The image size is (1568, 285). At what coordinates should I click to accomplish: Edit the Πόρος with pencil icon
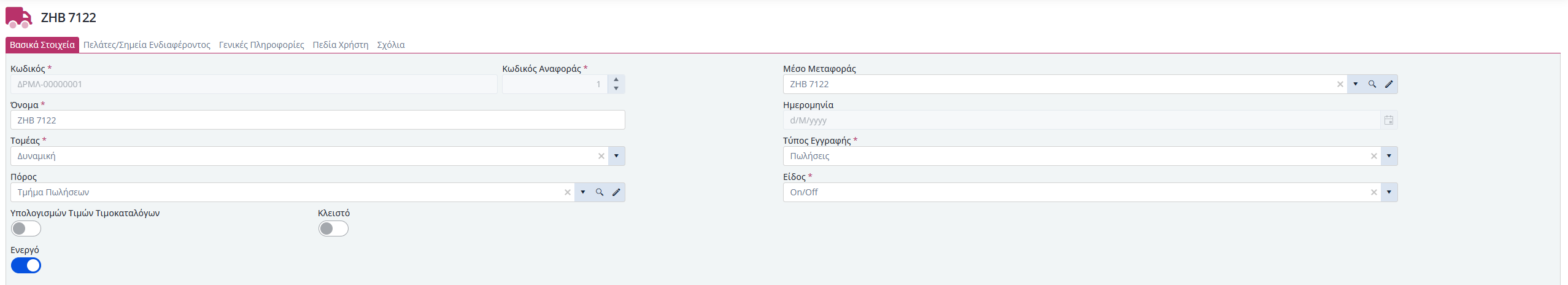pos(616,192)
